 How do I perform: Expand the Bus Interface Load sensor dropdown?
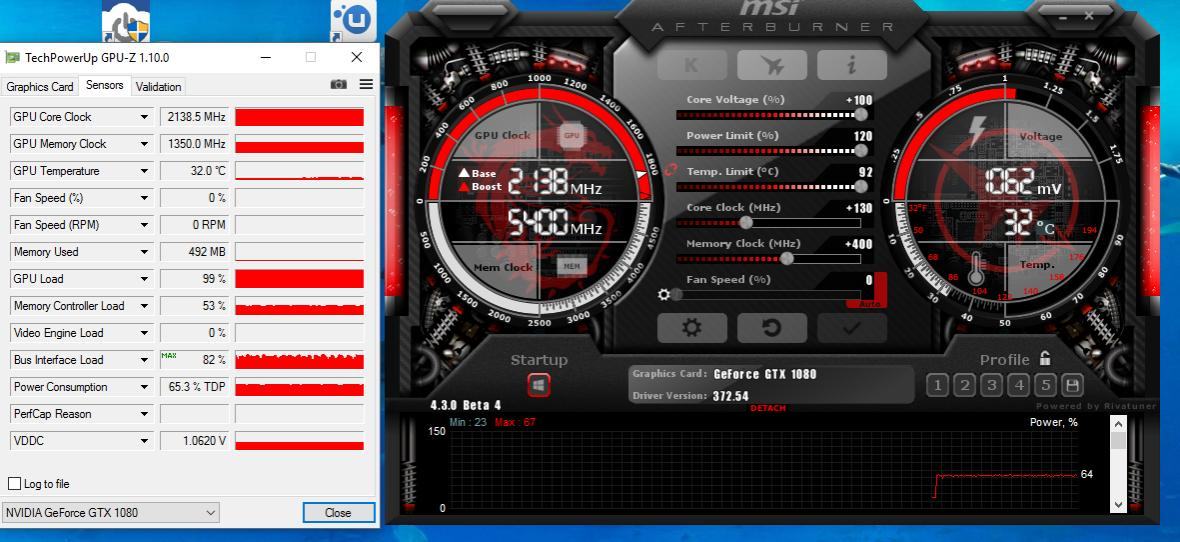coord(144,361)
